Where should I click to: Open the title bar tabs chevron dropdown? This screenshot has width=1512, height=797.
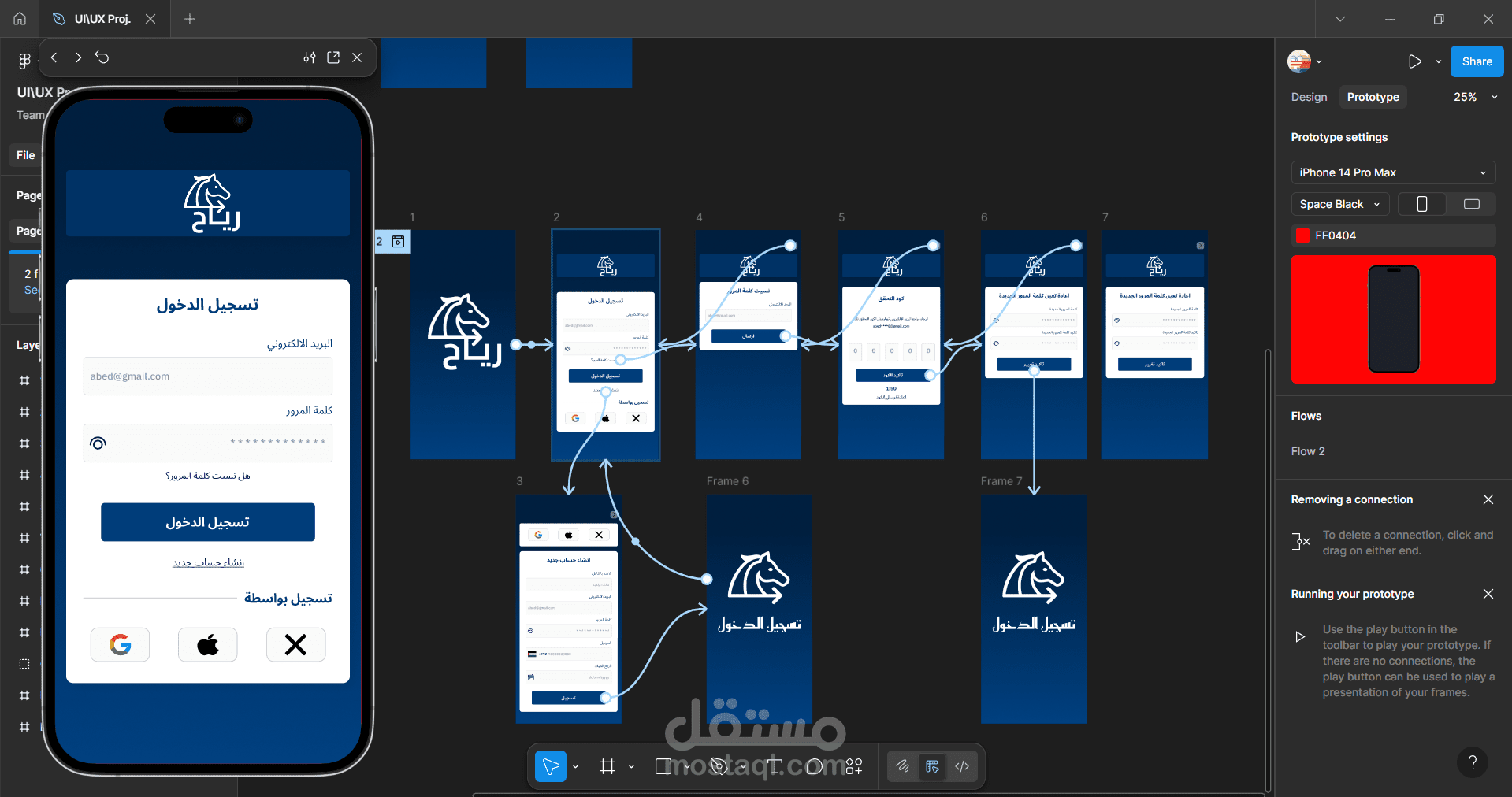[x=1340, y=19]
